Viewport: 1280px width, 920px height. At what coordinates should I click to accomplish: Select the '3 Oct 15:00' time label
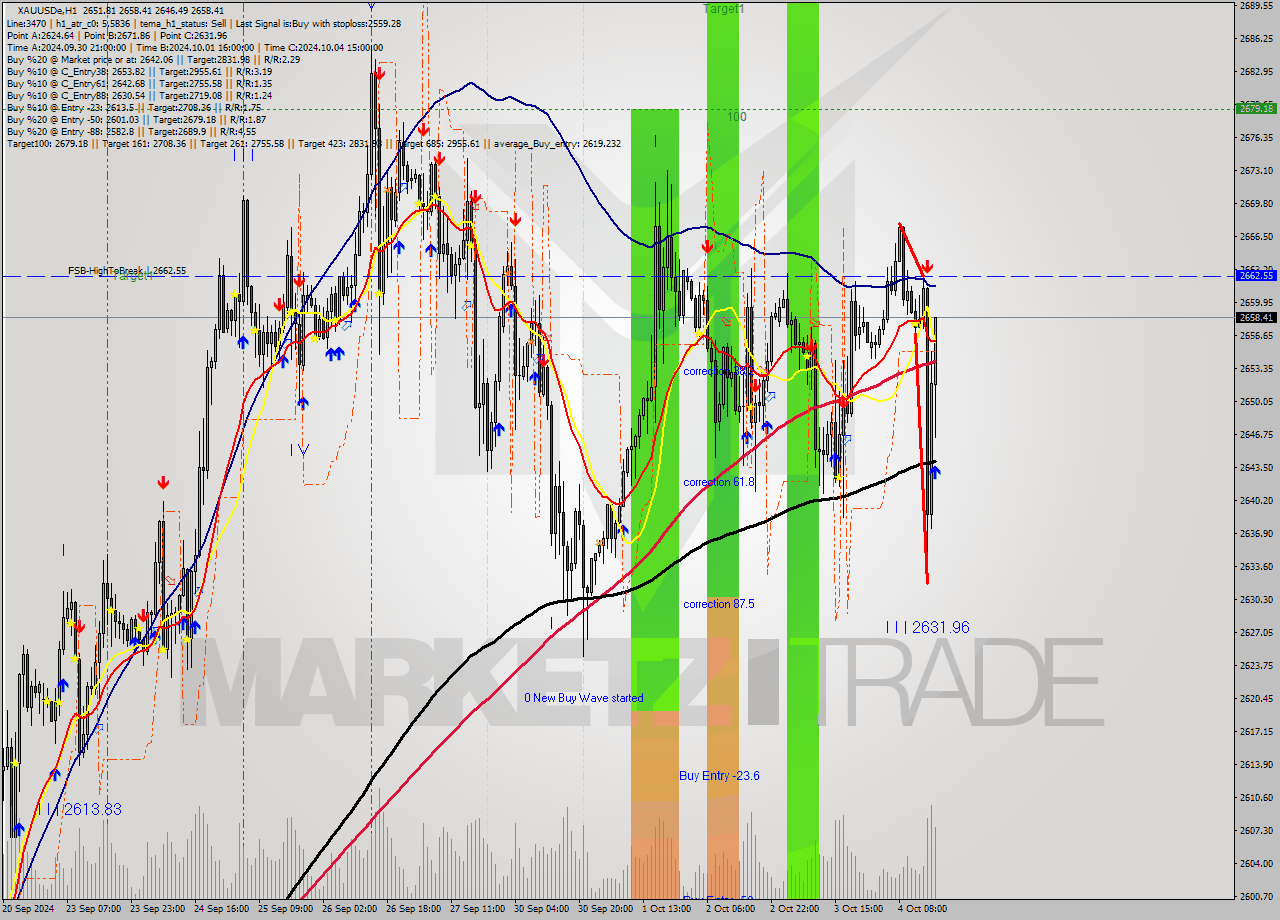point(860,909)
